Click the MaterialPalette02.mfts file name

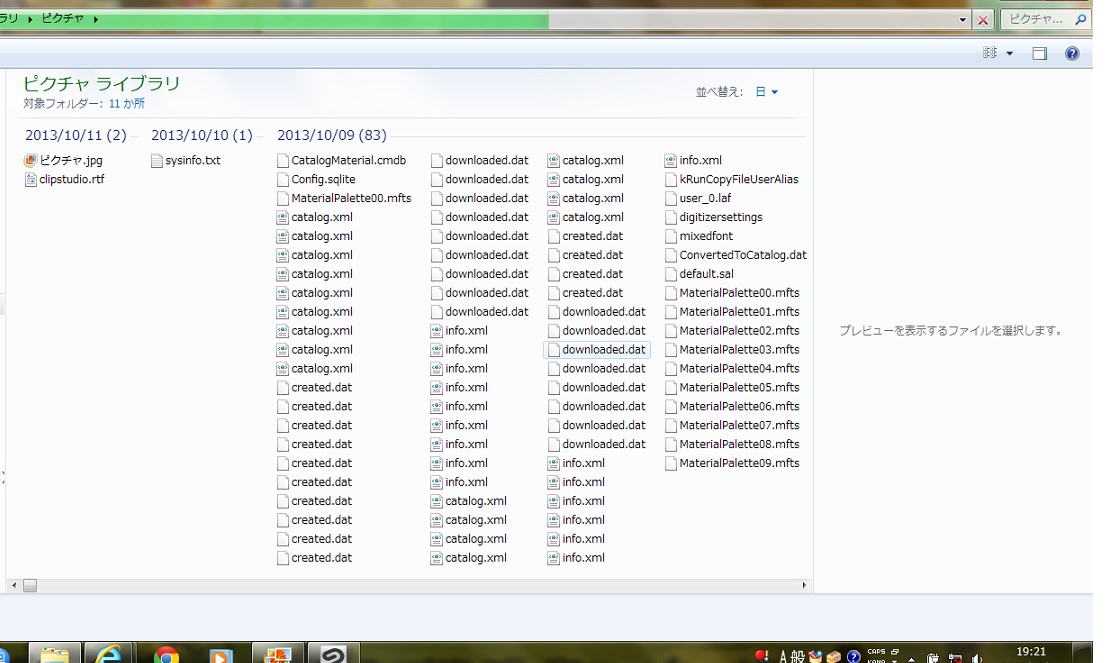739,331
